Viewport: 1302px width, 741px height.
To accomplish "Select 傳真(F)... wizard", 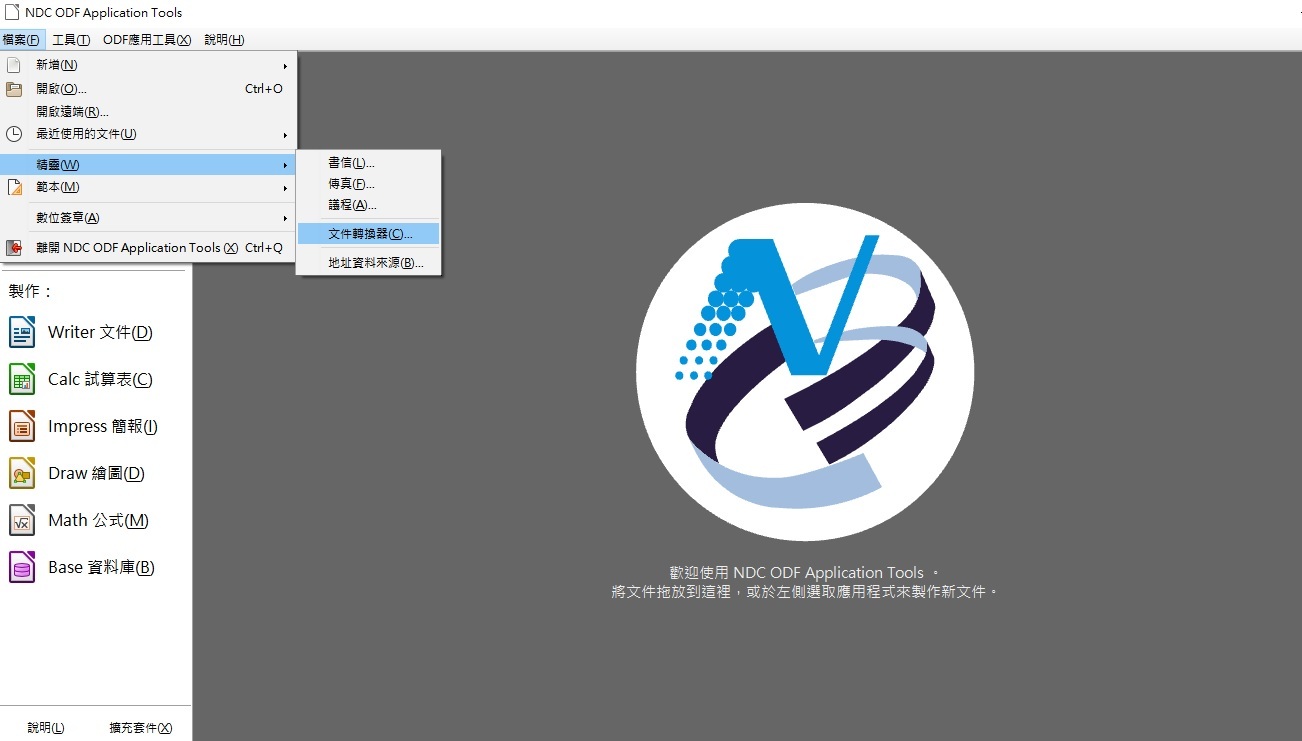I will (369, 184).
